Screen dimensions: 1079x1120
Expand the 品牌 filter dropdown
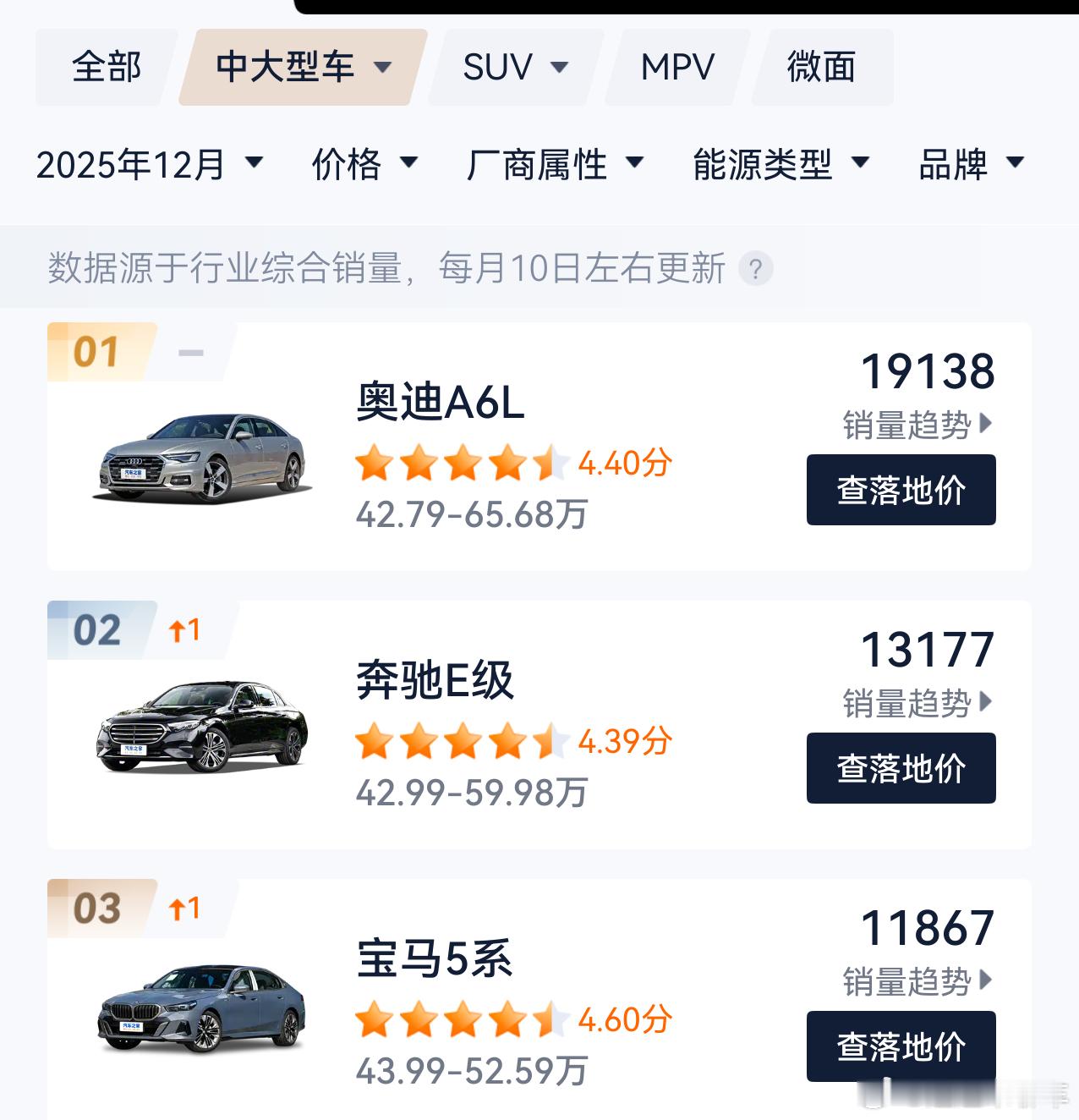(972, 164)
